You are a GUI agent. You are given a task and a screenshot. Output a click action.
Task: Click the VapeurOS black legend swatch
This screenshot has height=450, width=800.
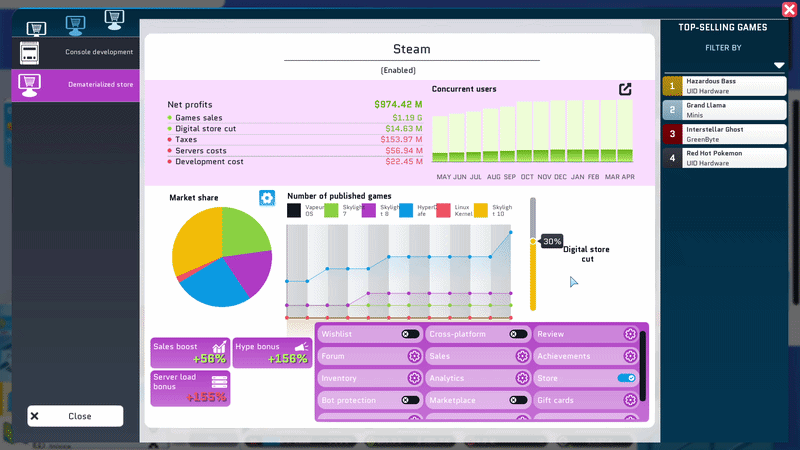coord(294,210)
